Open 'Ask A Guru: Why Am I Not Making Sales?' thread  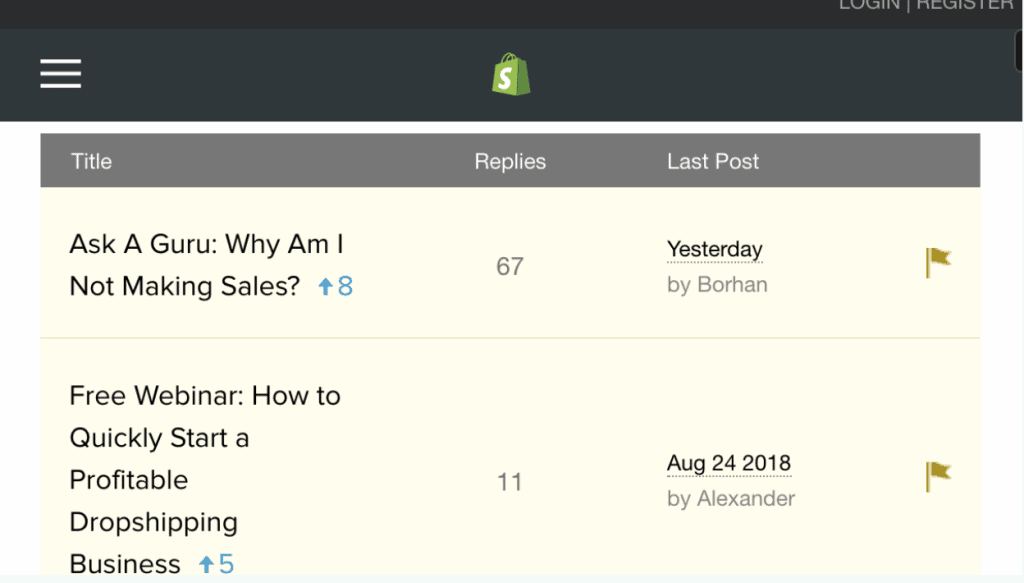pyautogui.click(x=207, y=265)
